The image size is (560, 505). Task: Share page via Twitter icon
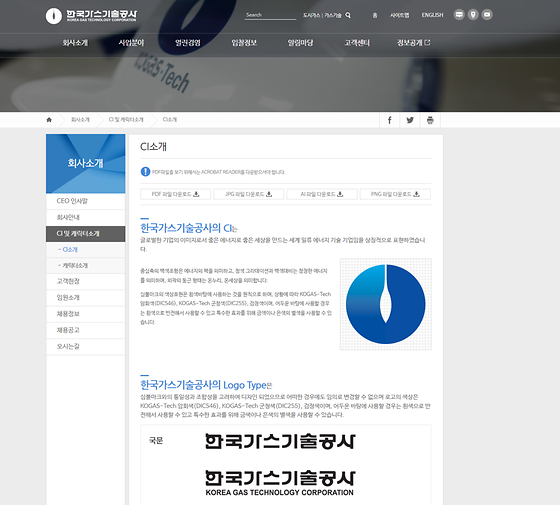tap(410, 120)
